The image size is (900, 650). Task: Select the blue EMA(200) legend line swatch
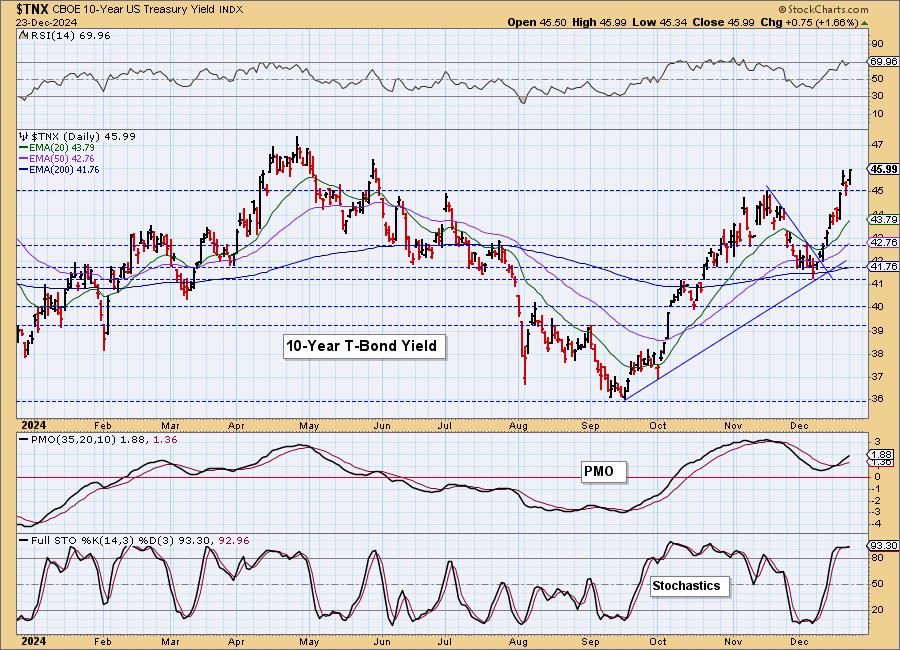(24, 170)
